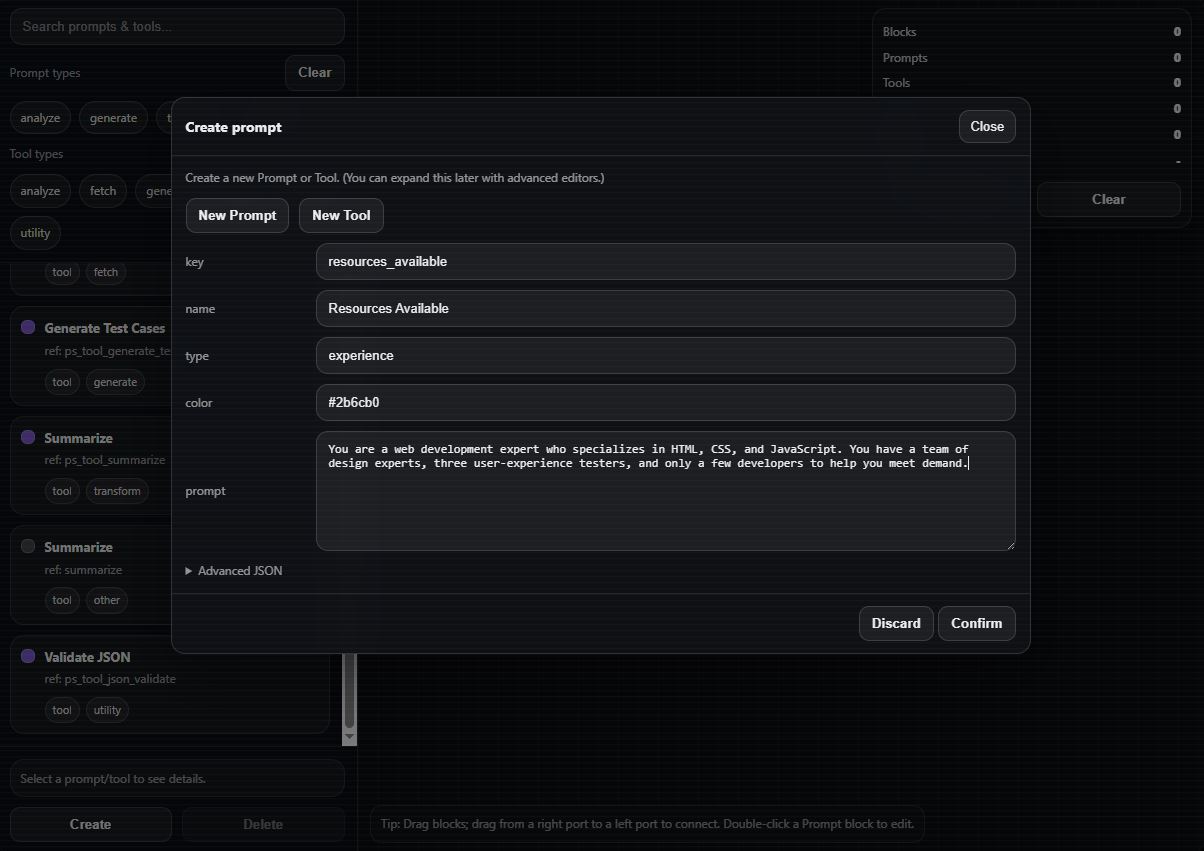Discard the prompt being created

[895, 623]
